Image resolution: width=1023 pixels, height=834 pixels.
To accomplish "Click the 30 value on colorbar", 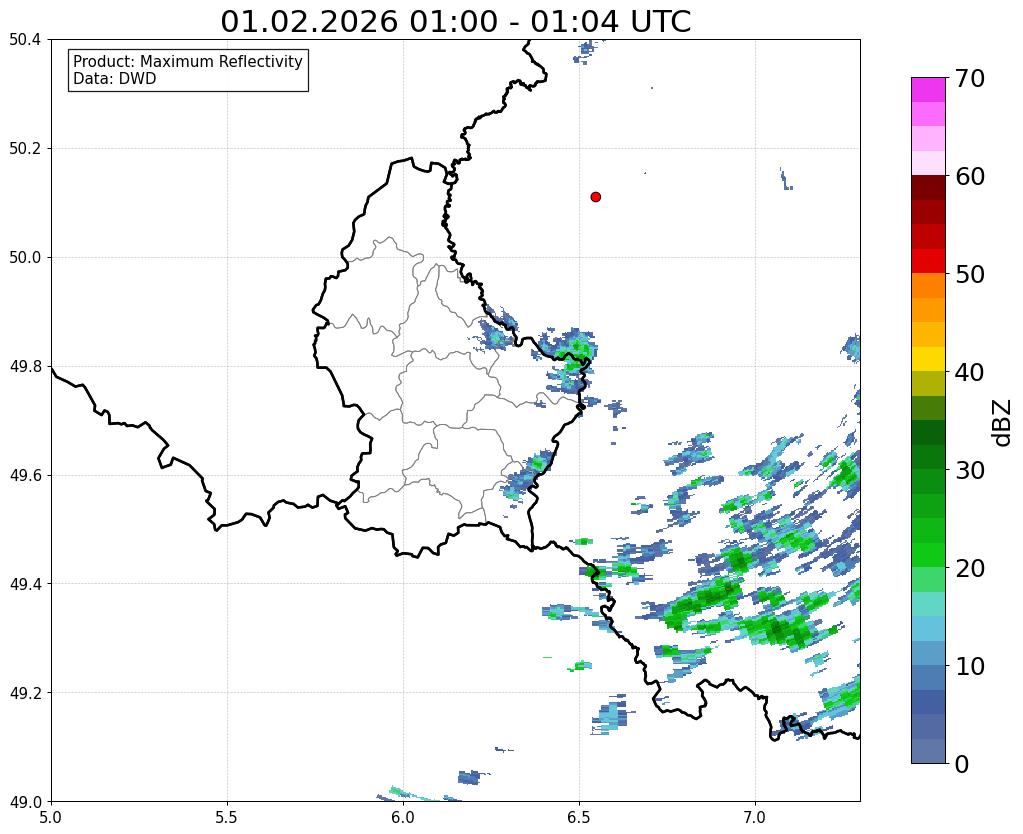I will [969, 470].
